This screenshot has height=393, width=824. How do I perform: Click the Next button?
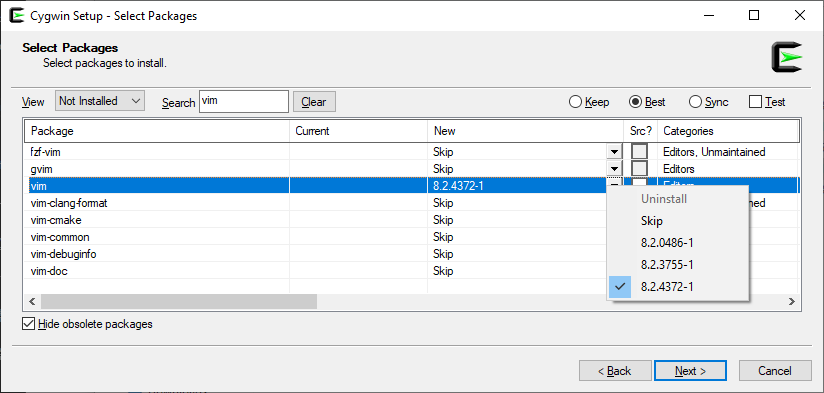691,371
